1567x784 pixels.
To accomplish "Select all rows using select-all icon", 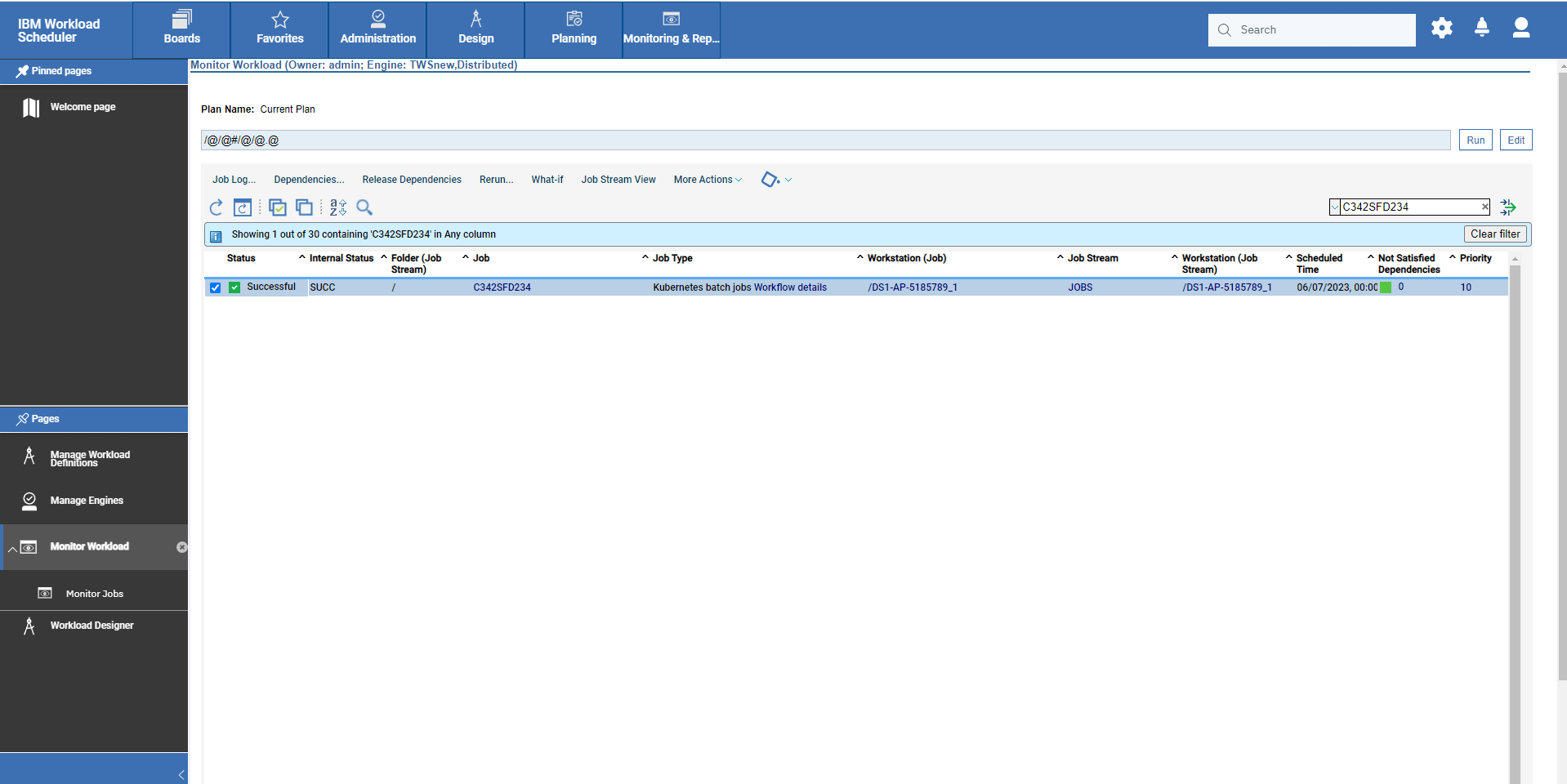I will [x=278, y=208].
